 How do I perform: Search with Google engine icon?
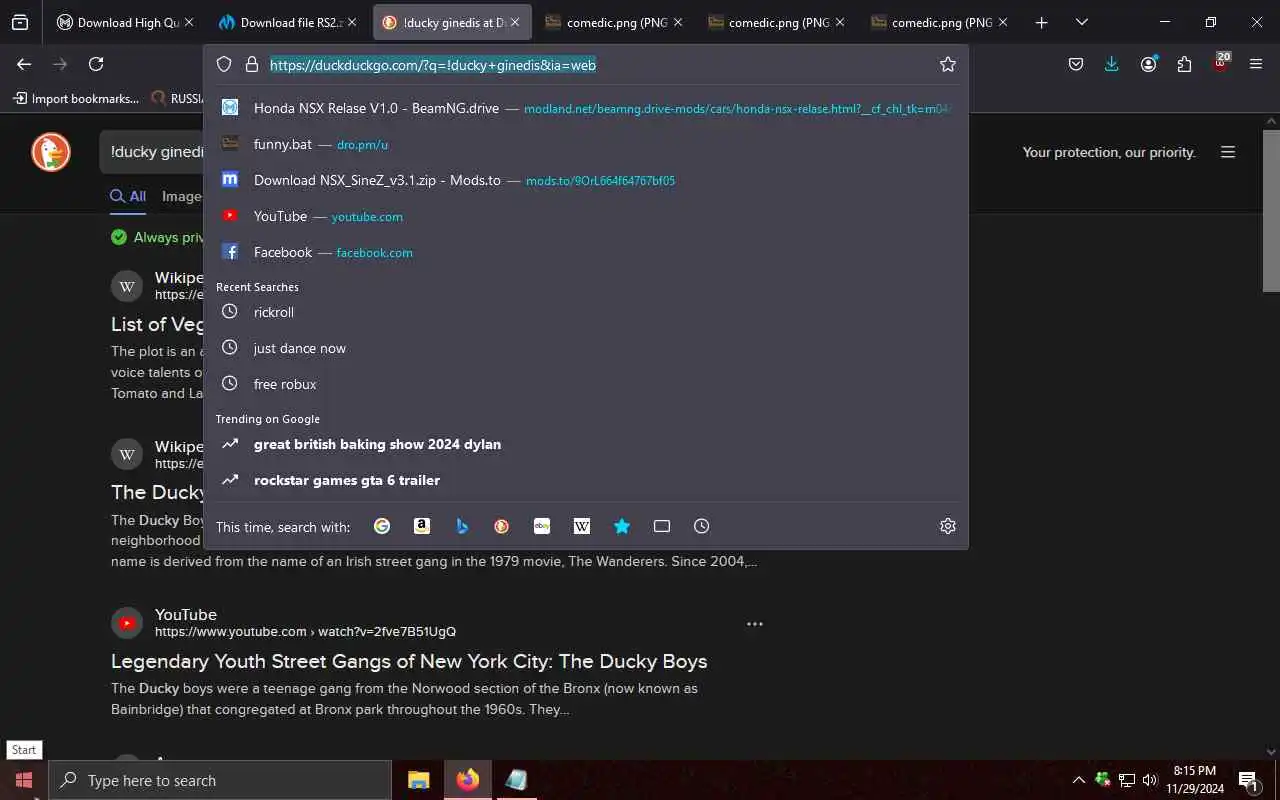tap(382, 526)
